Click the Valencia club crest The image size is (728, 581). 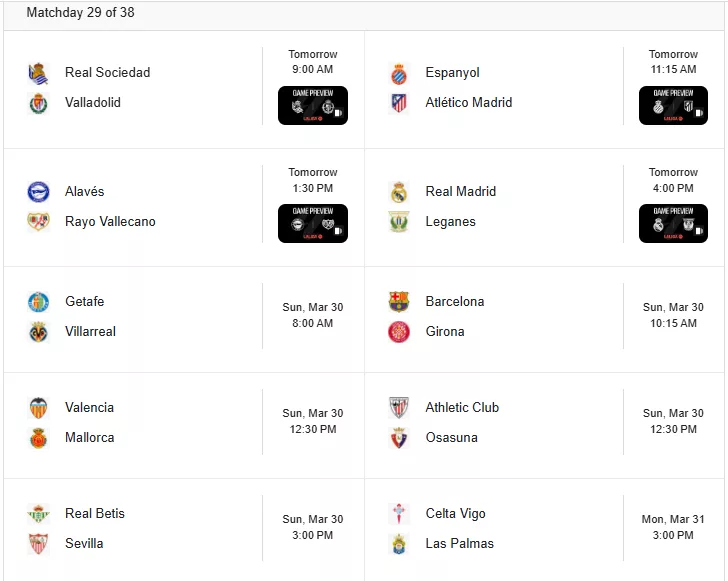(39, 407)
